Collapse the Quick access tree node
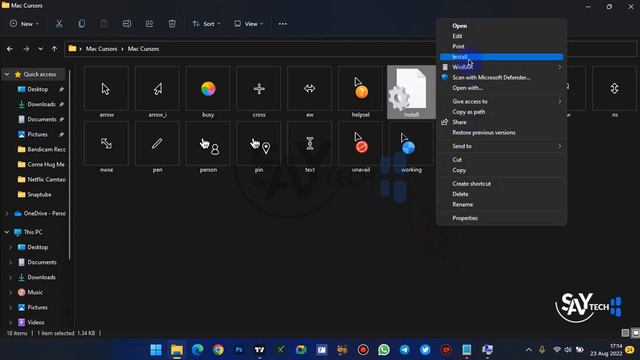This screenshot has height=360, width=640. pos(7,74)
